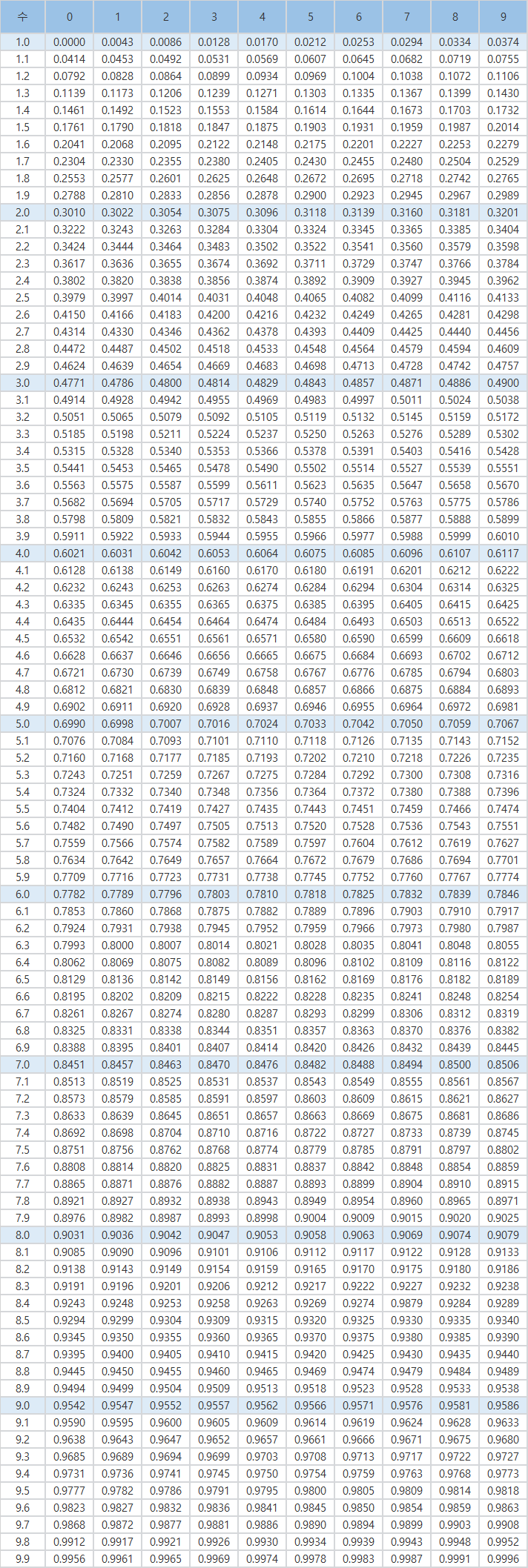Screen dimensions: 528x1568
Task: Select the value 0.8899
Action: coord(359,1184)
